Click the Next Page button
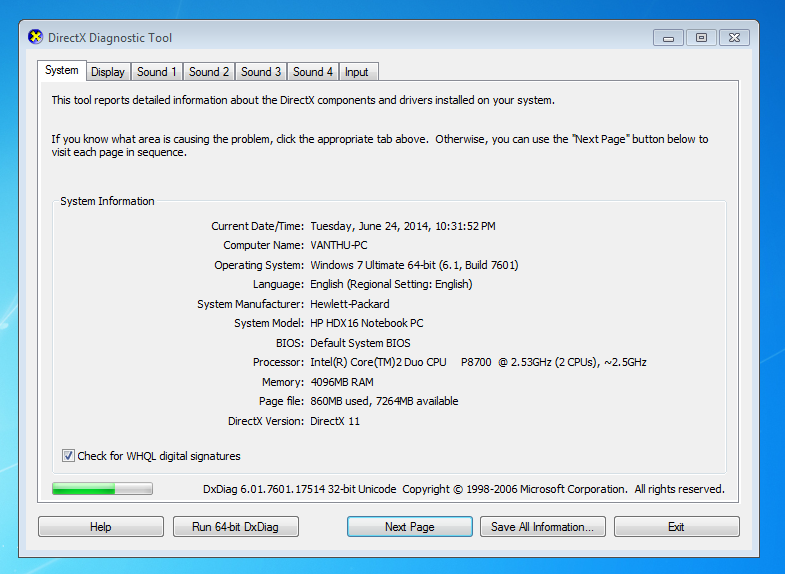This screenshot has width=785, height=574. (x=409, y=527)
